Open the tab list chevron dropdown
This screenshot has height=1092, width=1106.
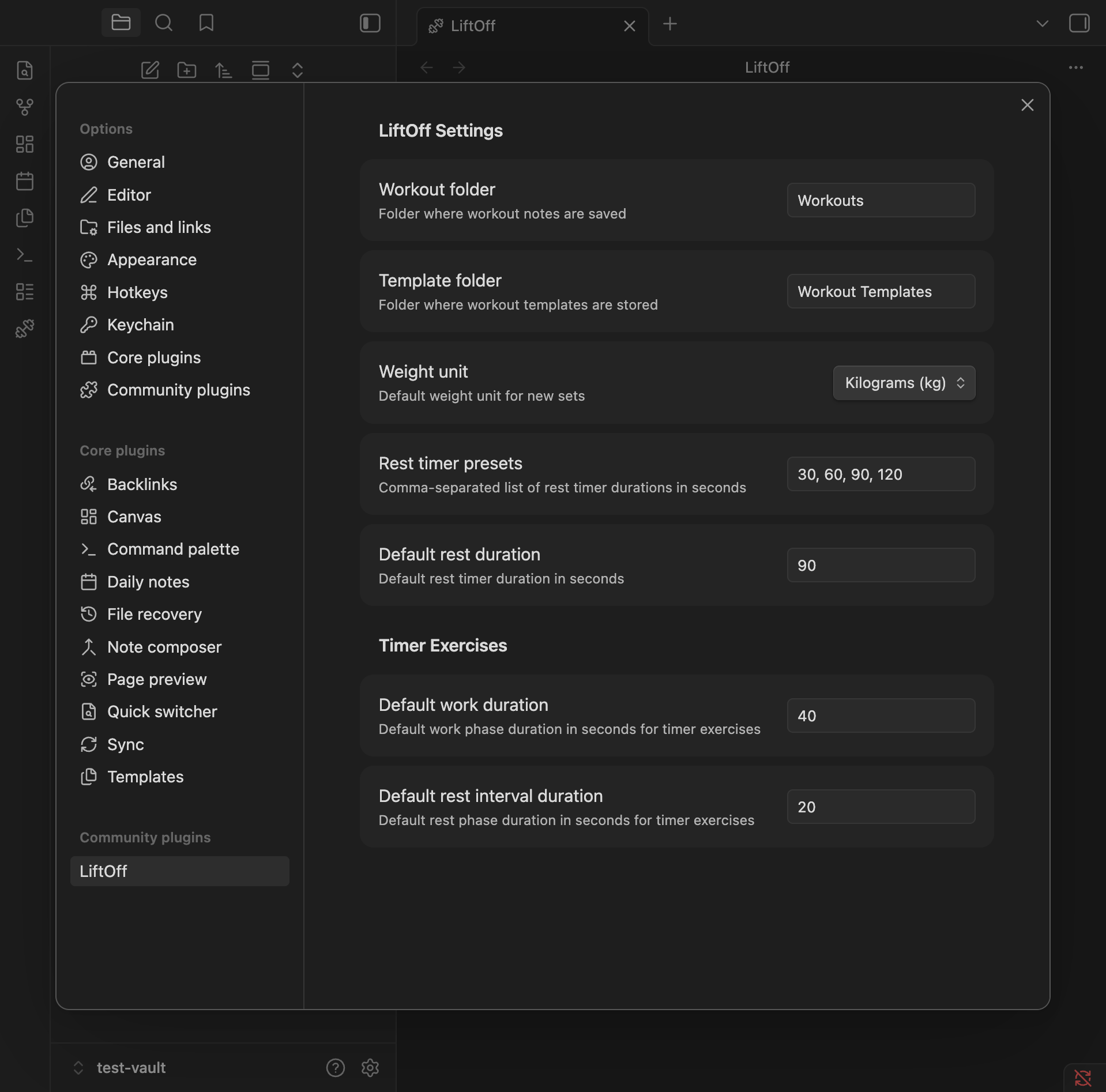tap(1042, 24)
